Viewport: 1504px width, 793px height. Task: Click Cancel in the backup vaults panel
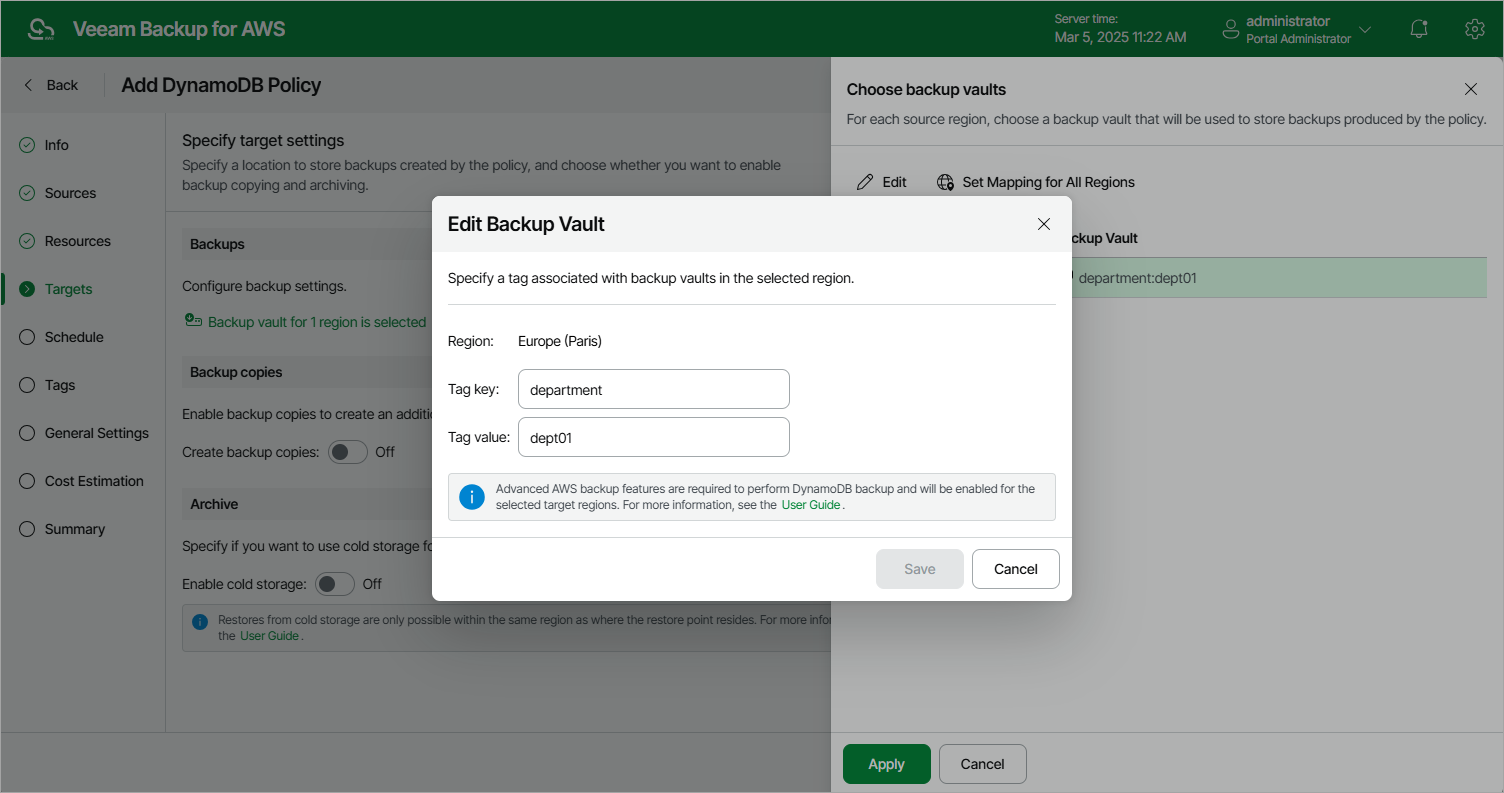click(x=983, y=764)
